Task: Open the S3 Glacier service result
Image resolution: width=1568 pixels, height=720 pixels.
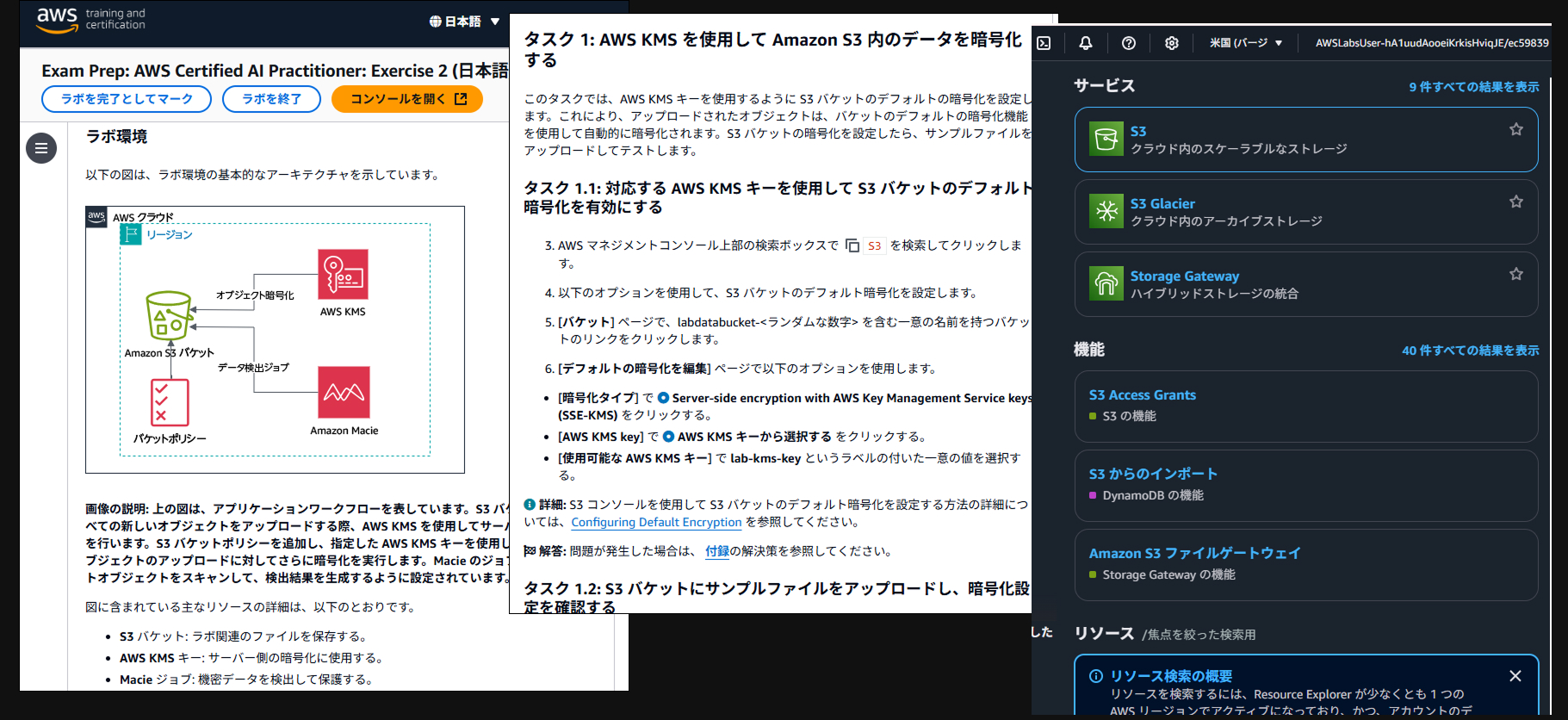Action: (1306, 212)
